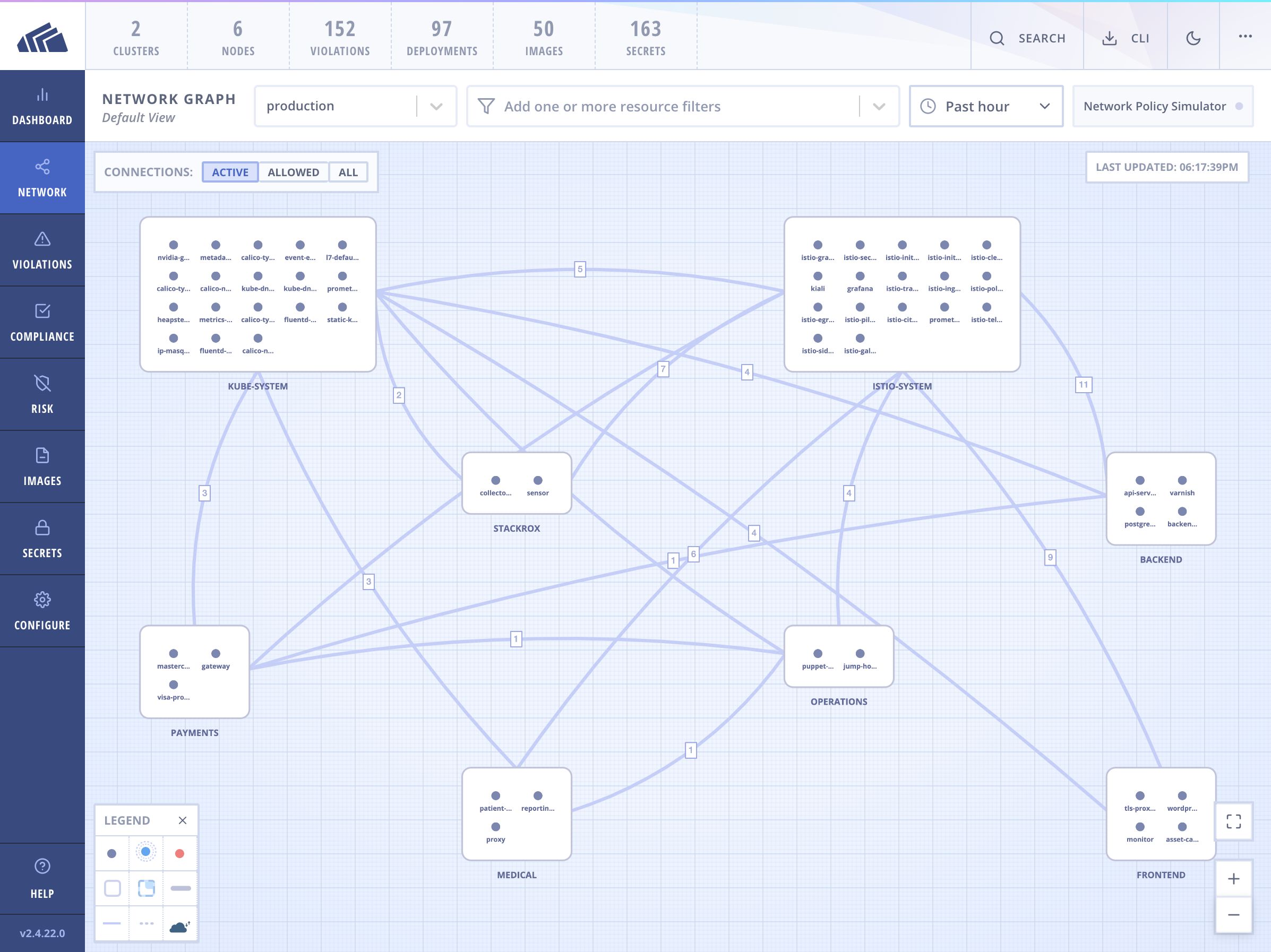Show Allowed connections

(x=293, y=172)
